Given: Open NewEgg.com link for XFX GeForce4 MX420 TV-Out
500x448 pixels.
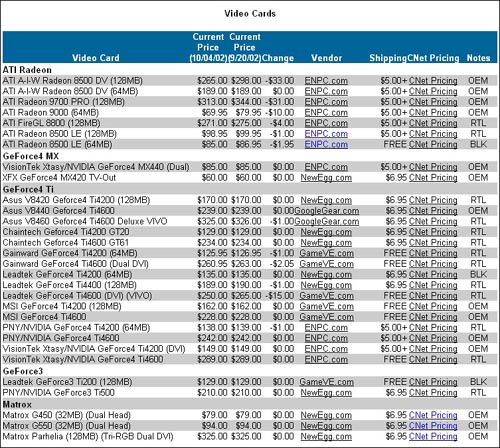Looking at the screenshot, I should tap(326, 178).
